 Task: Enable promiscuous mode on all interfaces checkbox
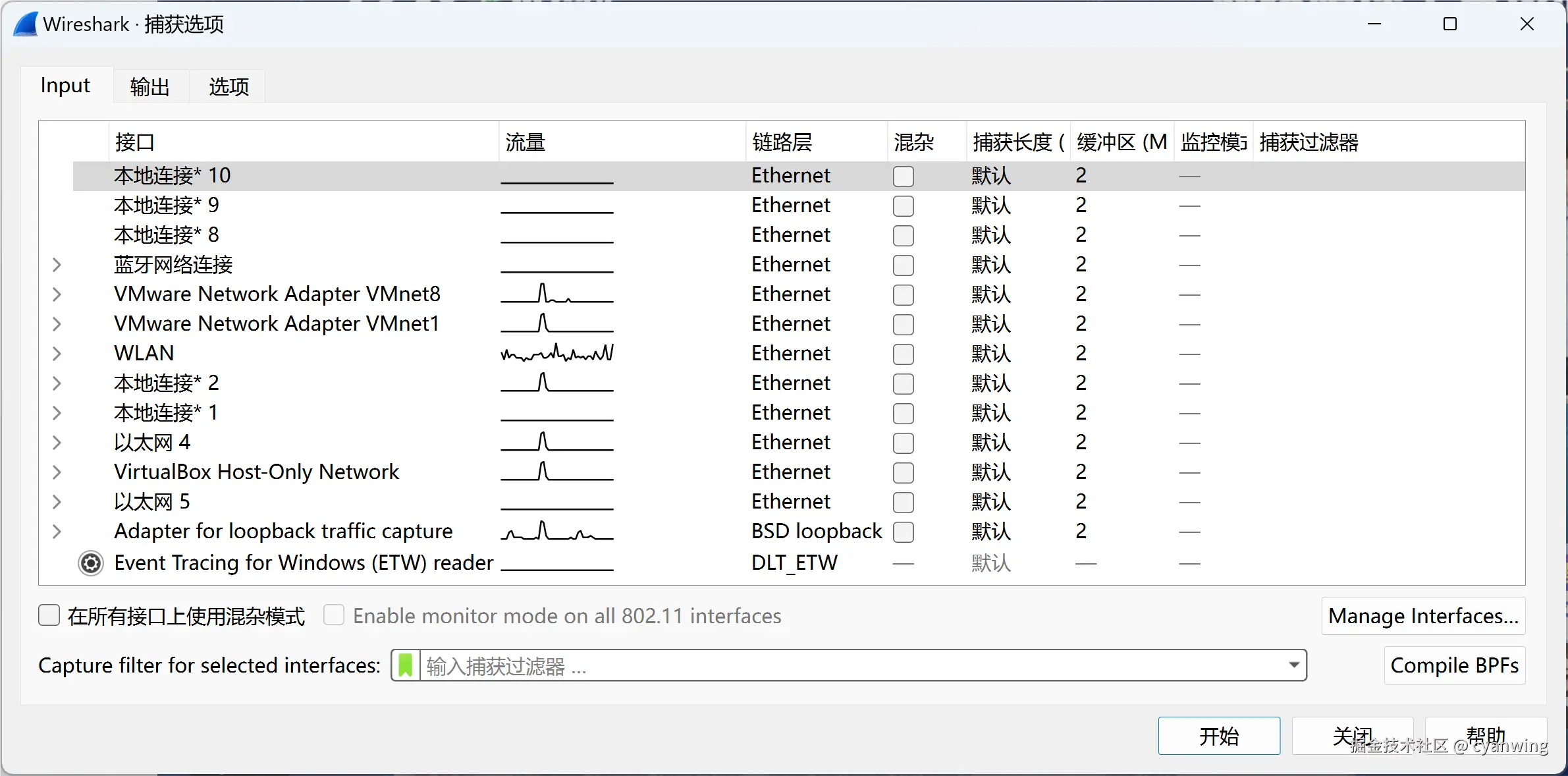coord(49,615)
